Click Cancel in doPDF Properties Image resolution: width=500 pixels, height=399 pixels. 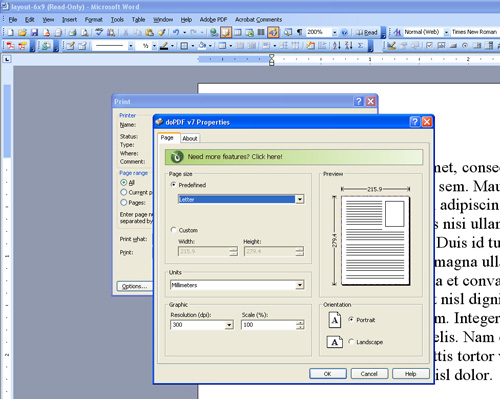point(369,374)
